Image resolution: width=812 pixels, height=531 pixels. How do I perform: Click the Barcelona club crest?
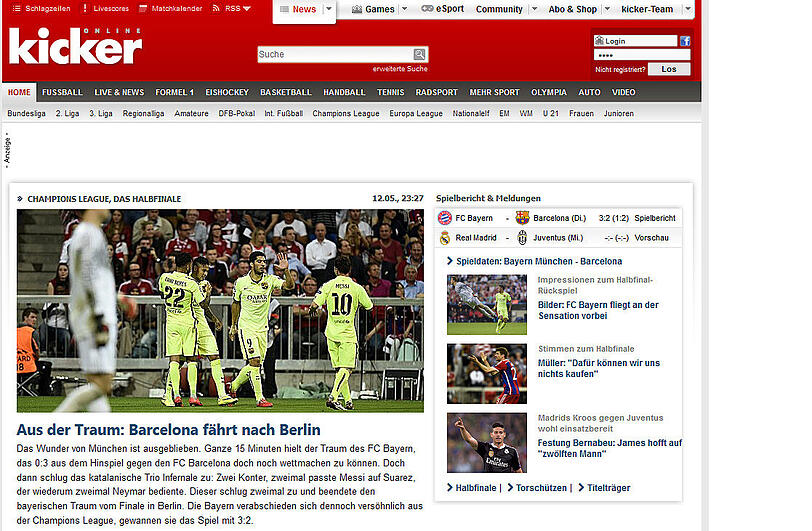click(523, 218)
